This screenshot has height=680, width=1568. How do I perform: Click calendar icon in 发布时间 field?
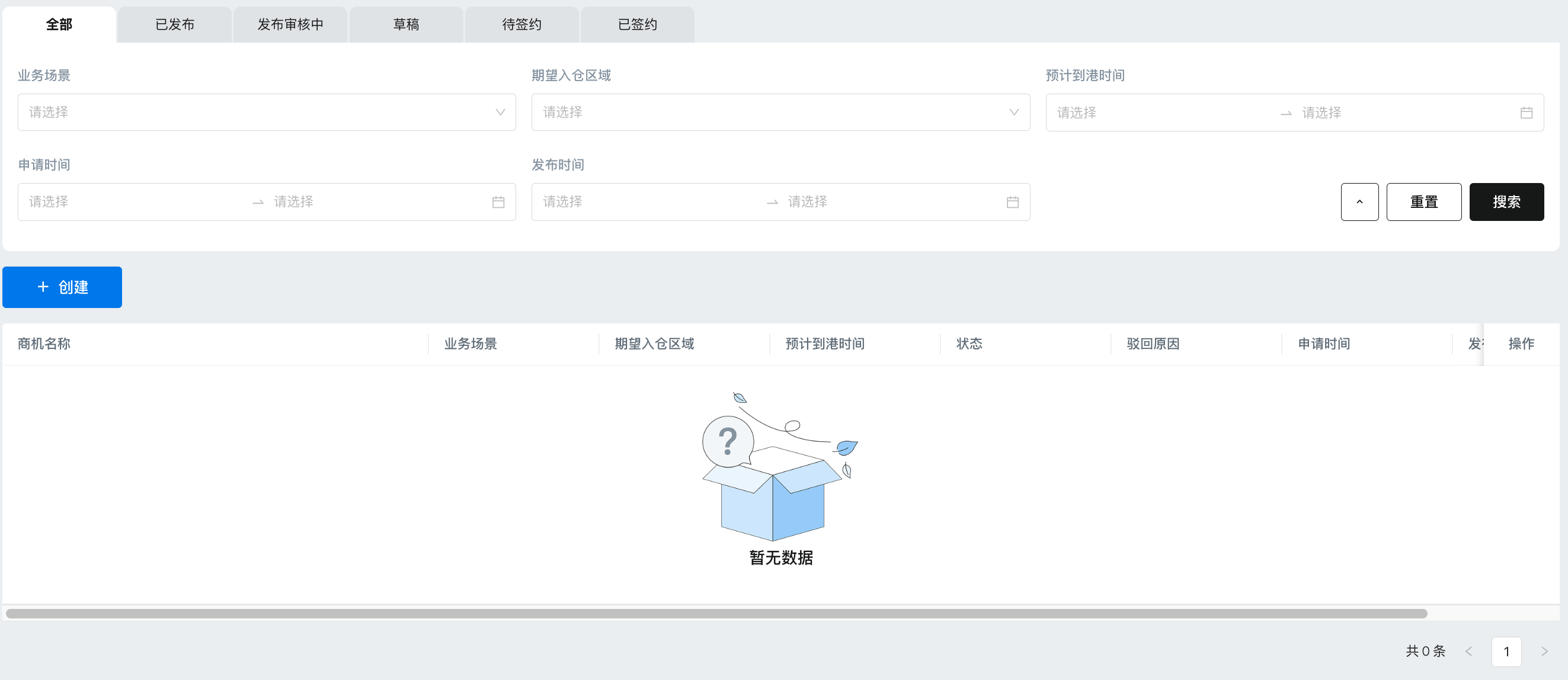[1012, 202]
